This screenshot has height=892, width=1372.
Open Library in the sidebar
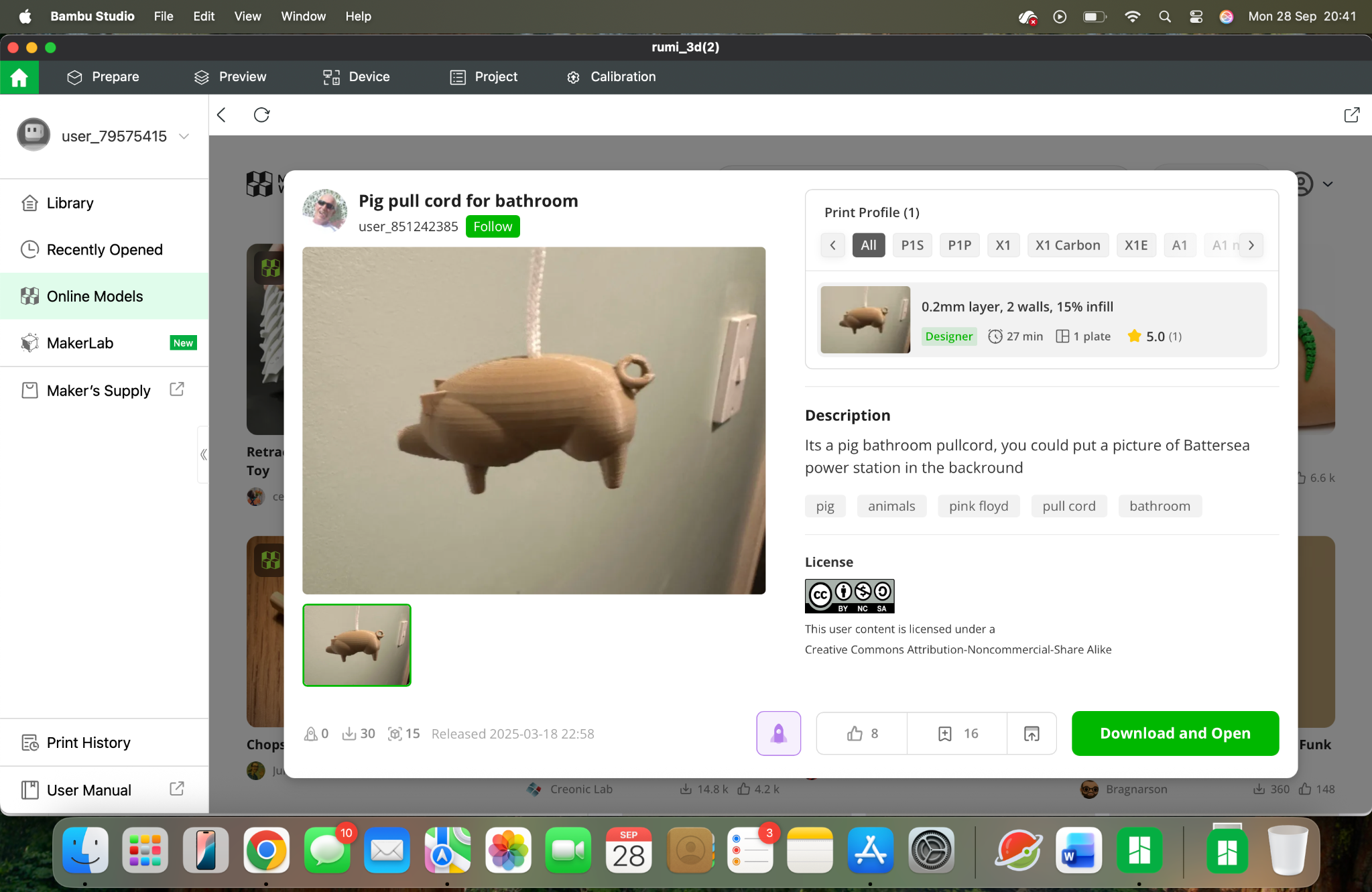[105, 203]
